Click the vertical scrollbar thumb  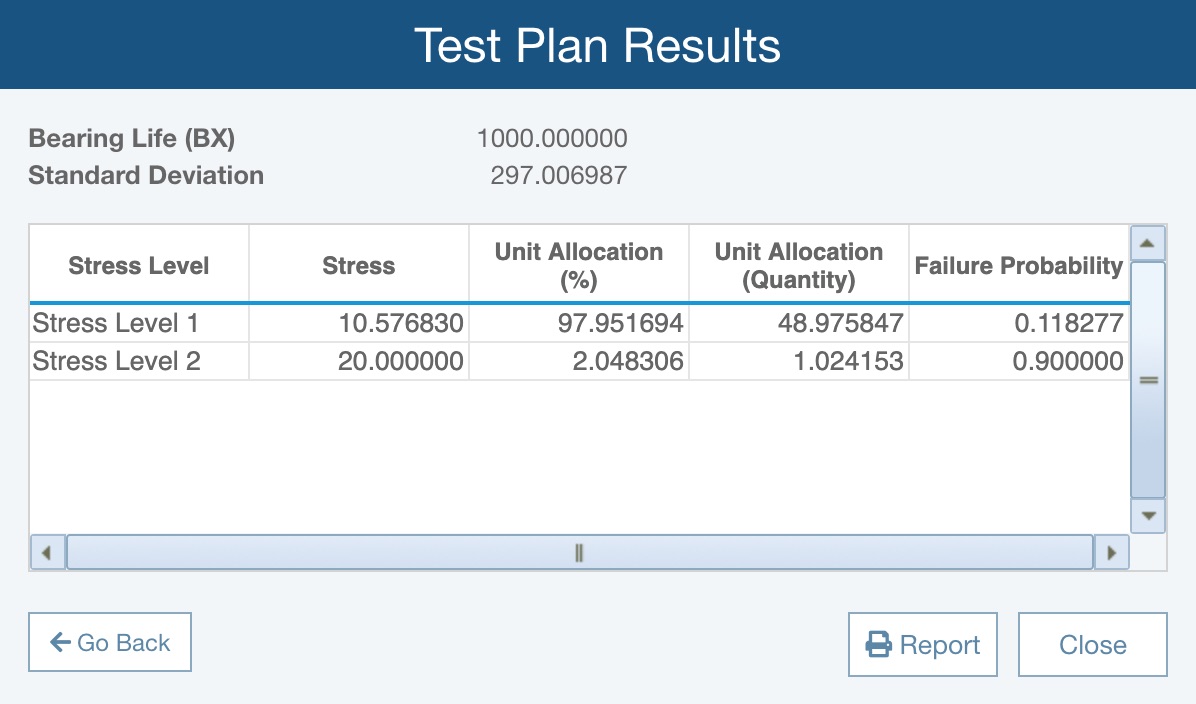[1148, 380]
